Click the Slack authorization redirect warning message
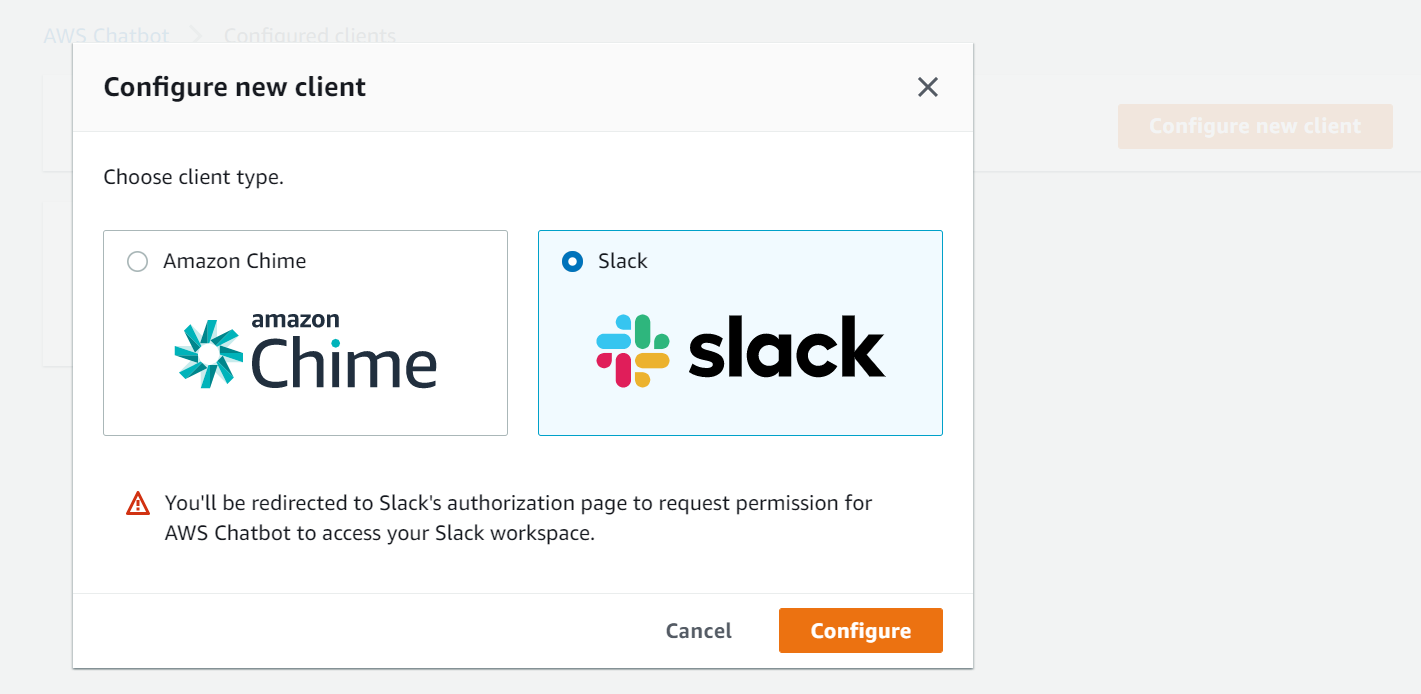This screenshot has width=1421, height=694. pos(518,517)
